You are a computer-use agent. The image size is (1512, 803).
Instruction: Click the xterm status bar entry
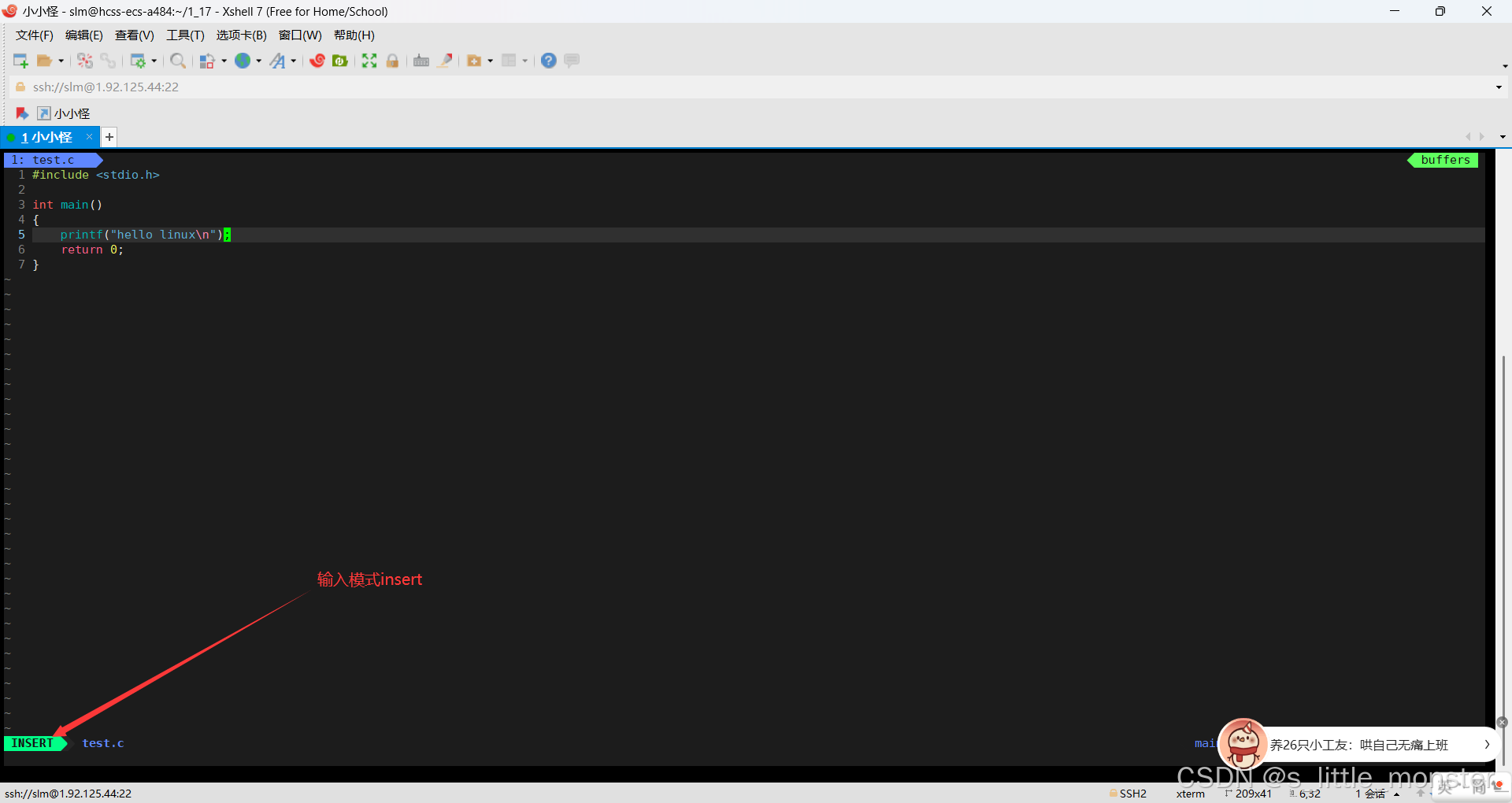coord(1191,794)
